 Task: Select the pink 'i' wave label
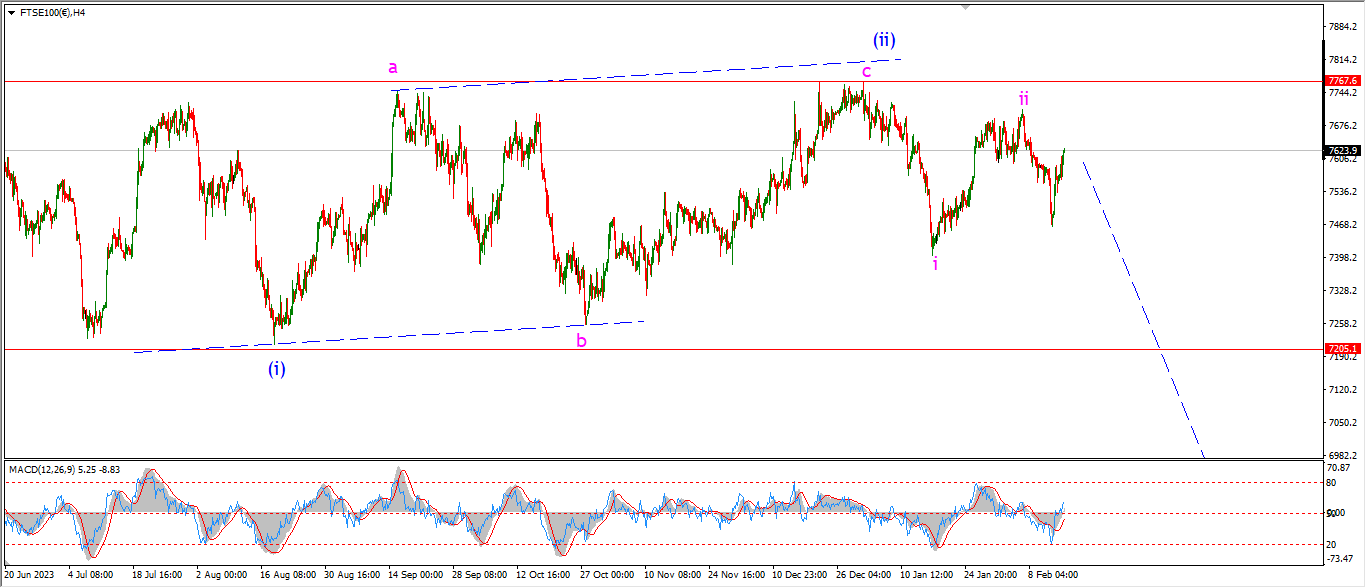[x=935, y=264]
